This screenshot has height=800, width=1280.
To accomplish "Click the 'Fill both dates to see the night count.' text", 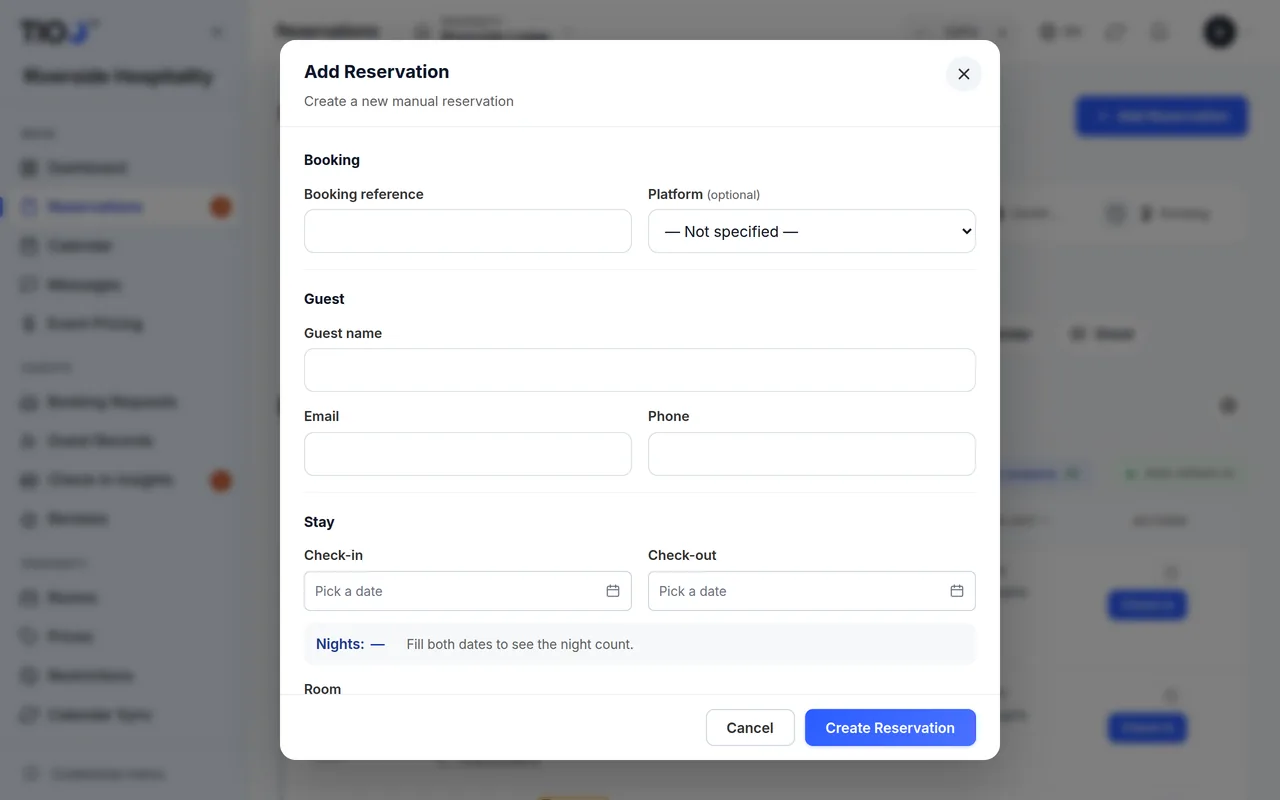I will coord(520,644).
